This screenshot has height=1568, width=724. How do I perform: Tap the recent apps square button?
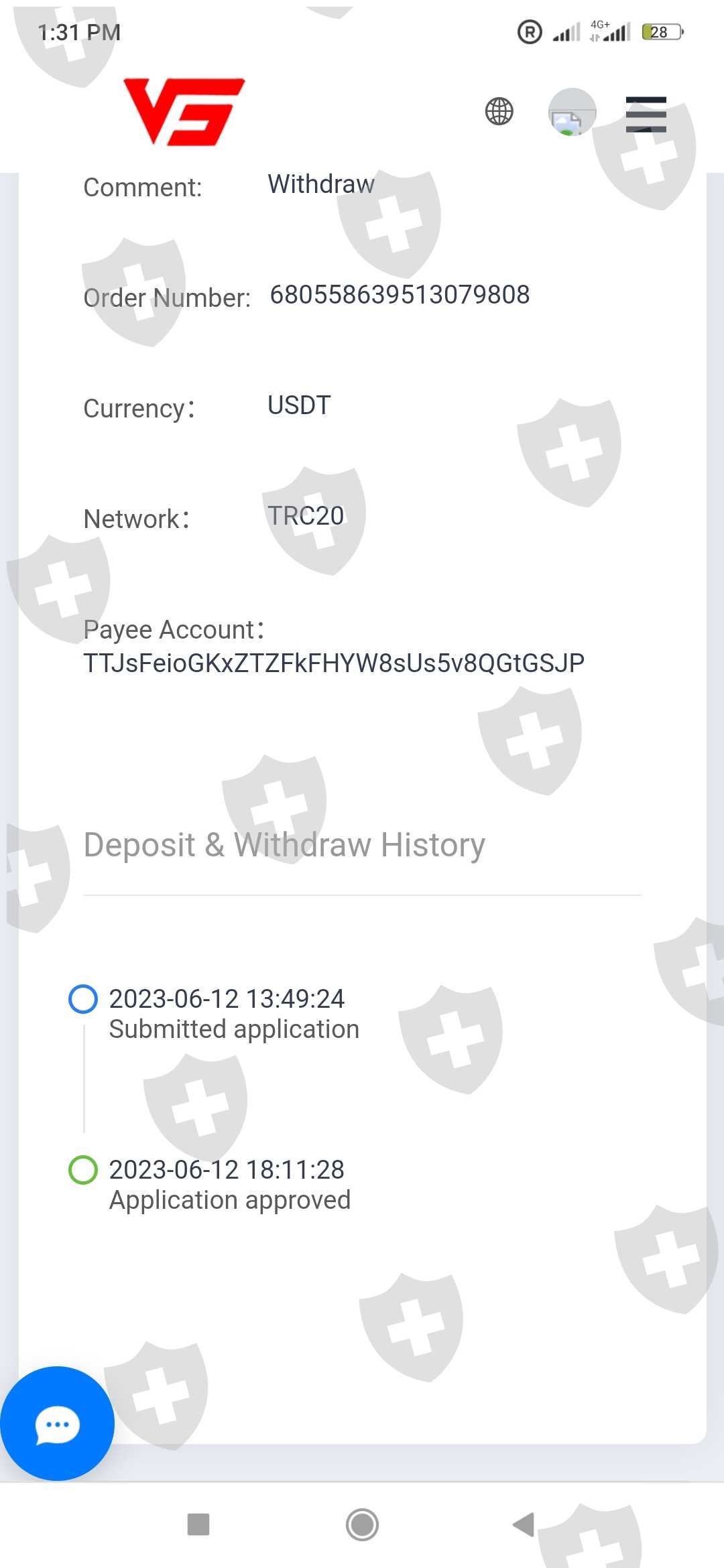[198, 1524]
